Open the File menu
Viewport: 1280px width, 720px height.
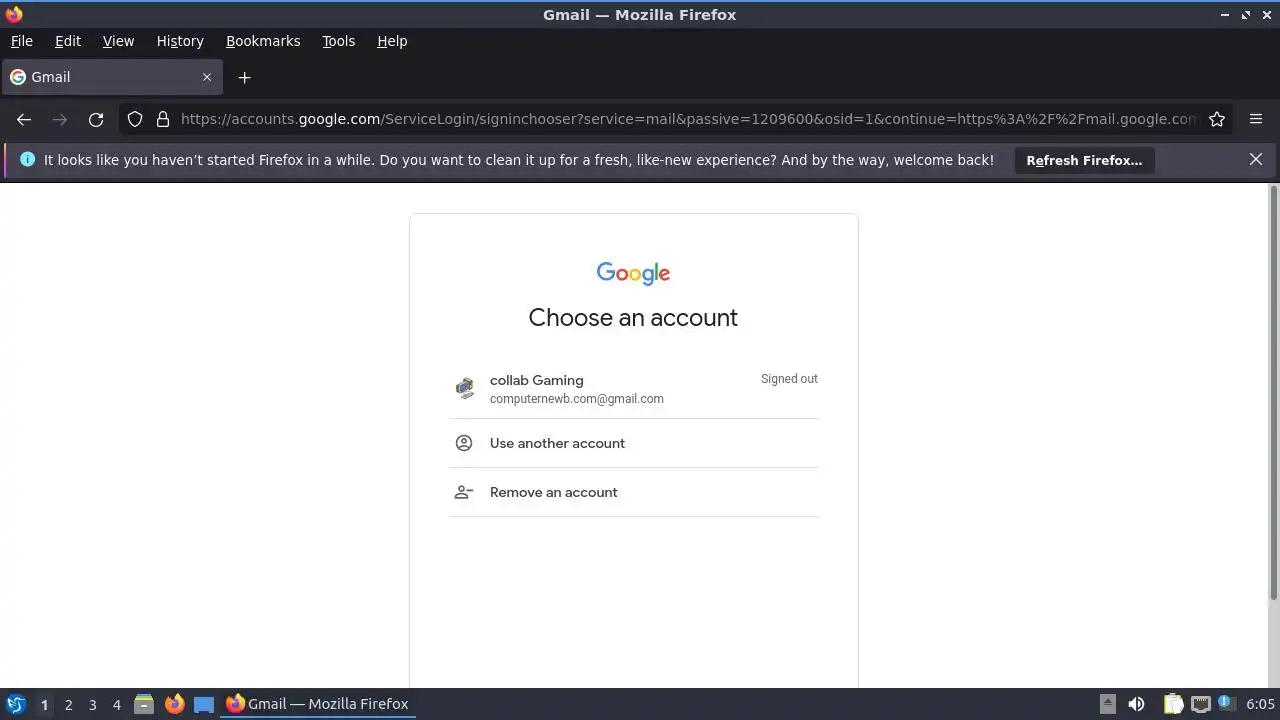21,41
